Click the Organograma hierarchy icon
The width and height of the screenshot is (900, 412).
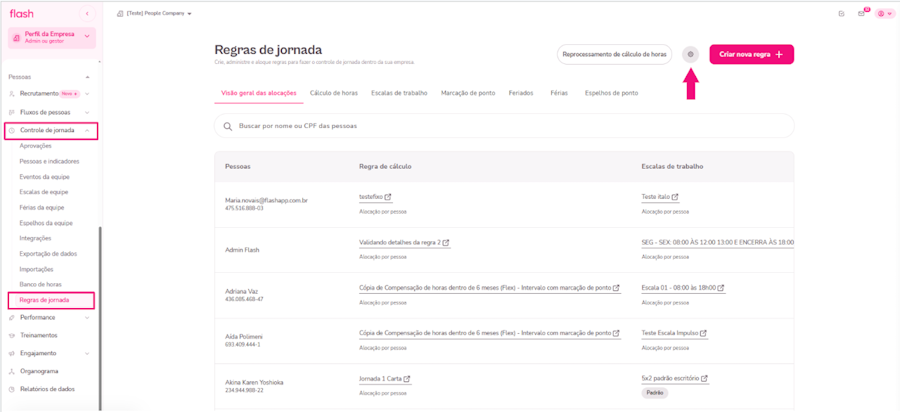pos(12,371)
